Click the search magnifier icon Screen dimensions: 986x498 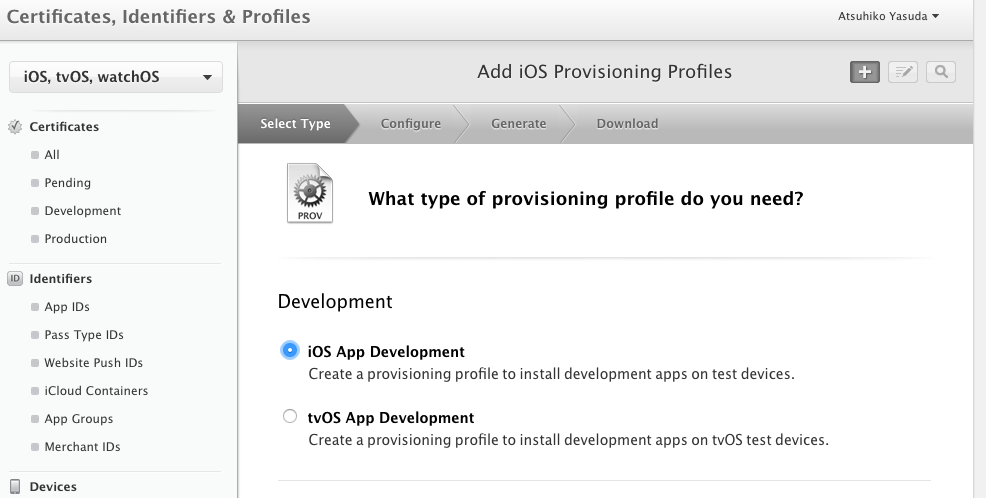pos(941,72)
